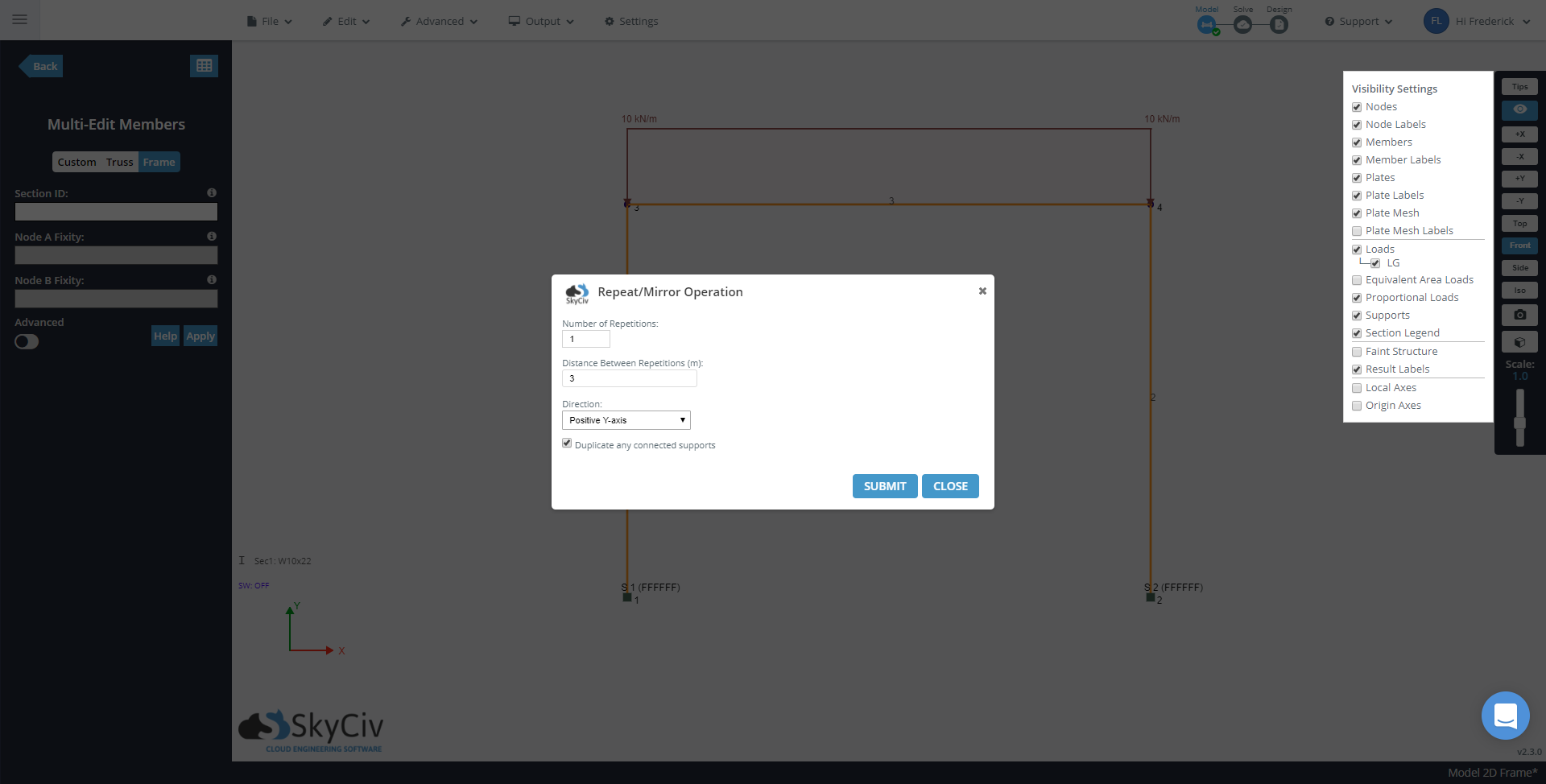Switch to the Truss tab
The width and height of the screenshot is (1546, 784).
(x=119, y=162)
